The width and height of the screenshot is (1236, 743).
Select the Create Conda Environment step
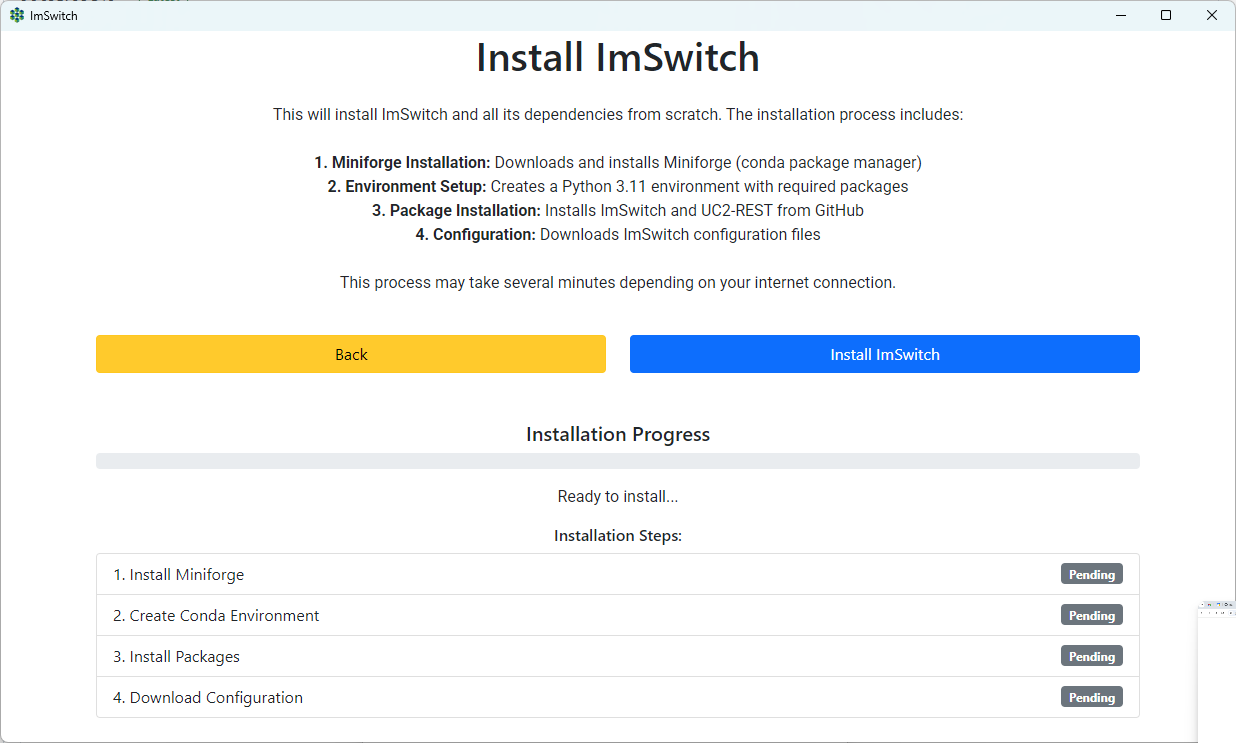(618, 615)
